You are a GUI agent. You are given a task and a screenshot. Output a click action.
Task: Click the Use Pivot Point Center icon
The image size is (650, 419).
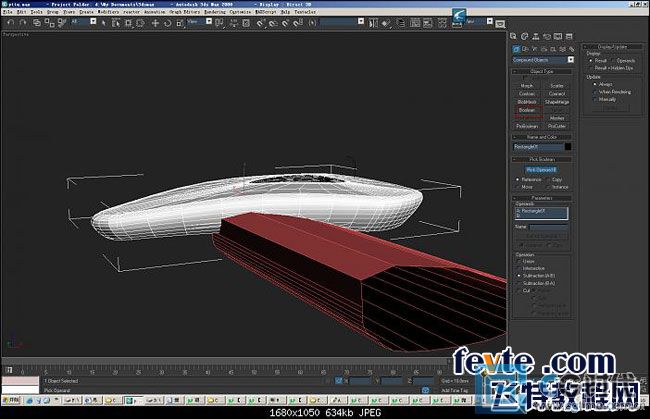click(x=219, y=23)
